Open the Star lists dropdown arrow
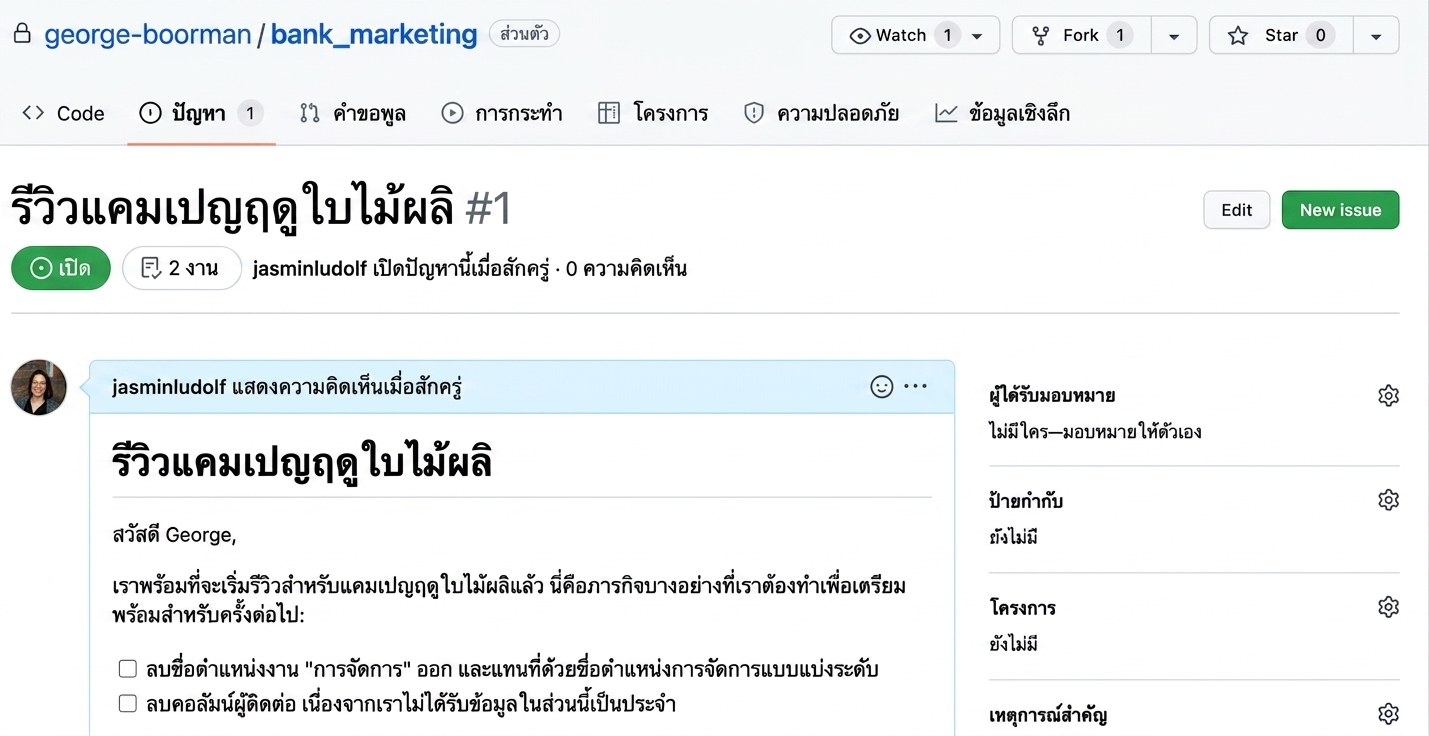This screenshot has width=1429, height=736. click(x=1376, y=36)
